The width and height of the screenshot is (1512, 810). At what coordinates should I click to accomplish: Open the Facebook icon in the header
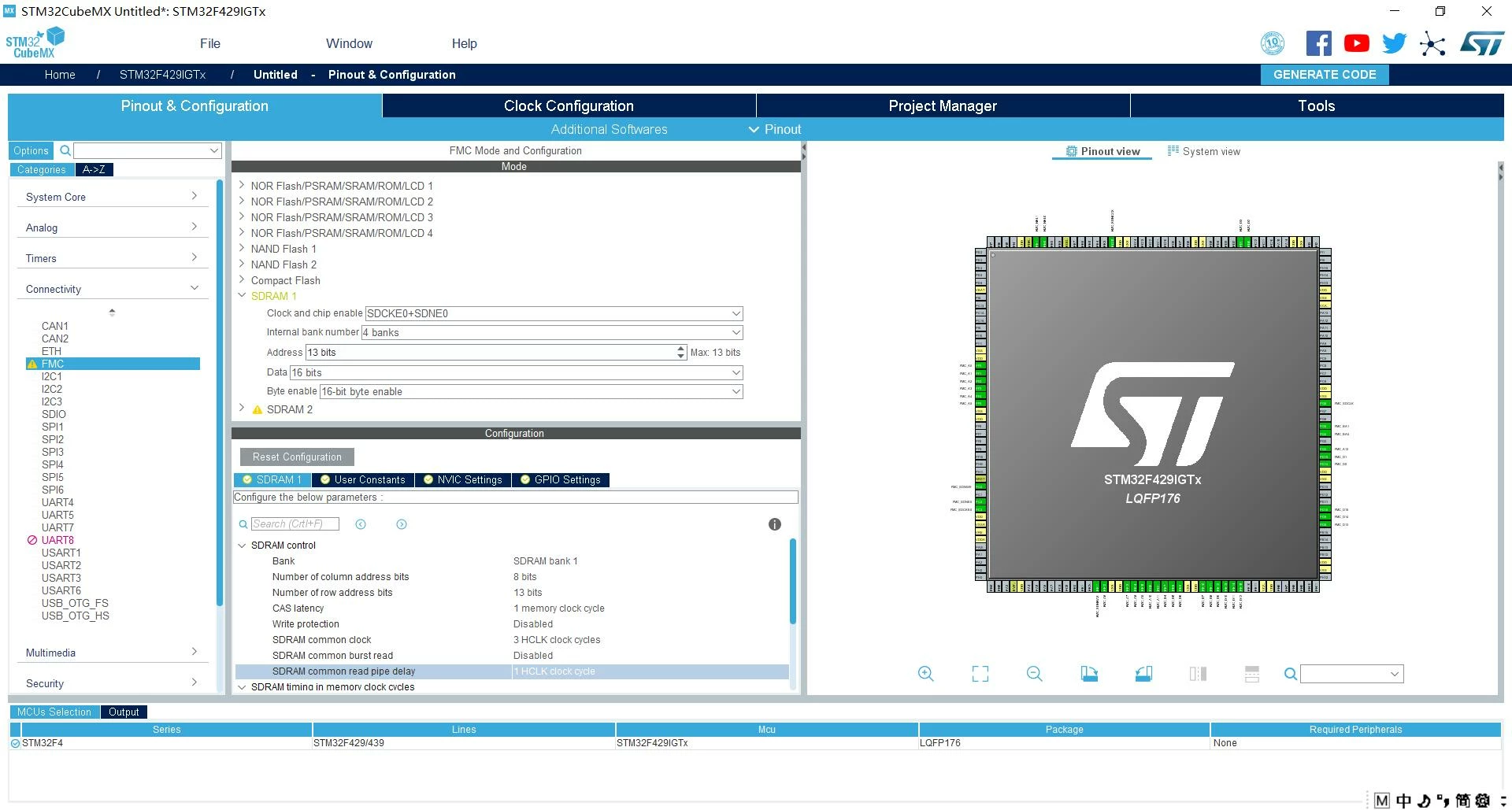click(x=1319, y=43)
